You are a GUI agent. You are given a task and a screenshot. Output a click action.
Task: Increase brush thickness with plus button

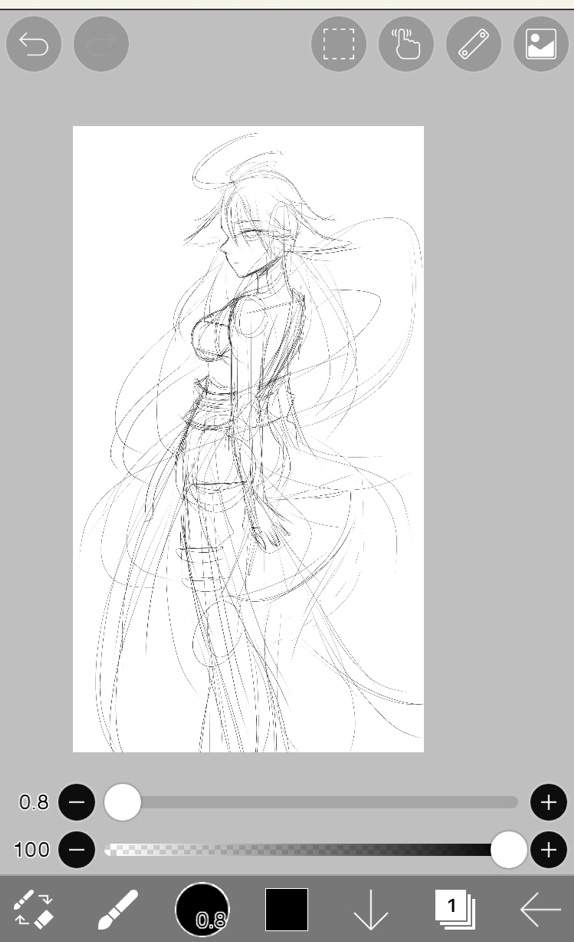click(x=548, y=802)
